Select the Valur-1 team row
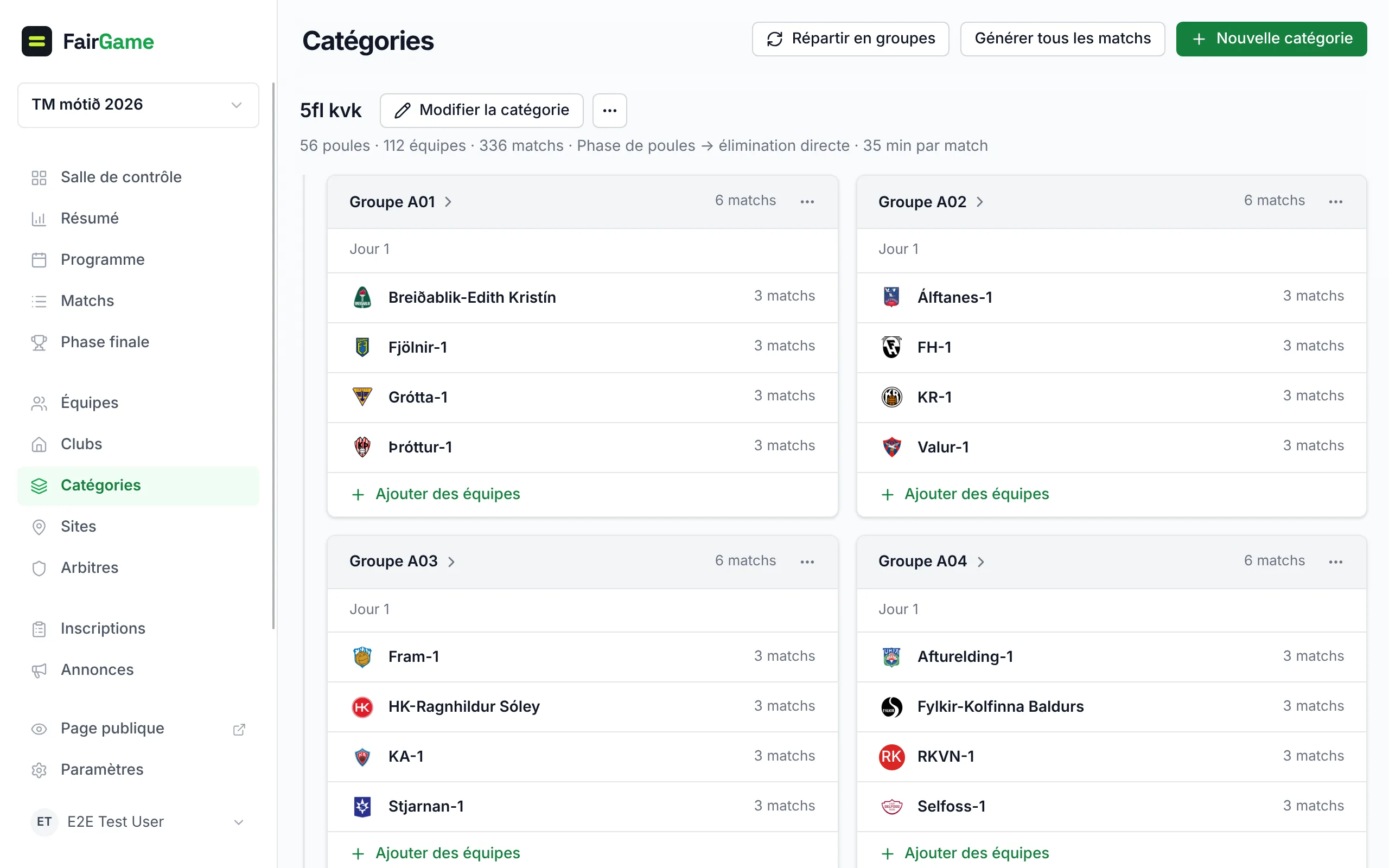Image resolution: width=1389 pixels, height=868 pixels. point(1111,447)
